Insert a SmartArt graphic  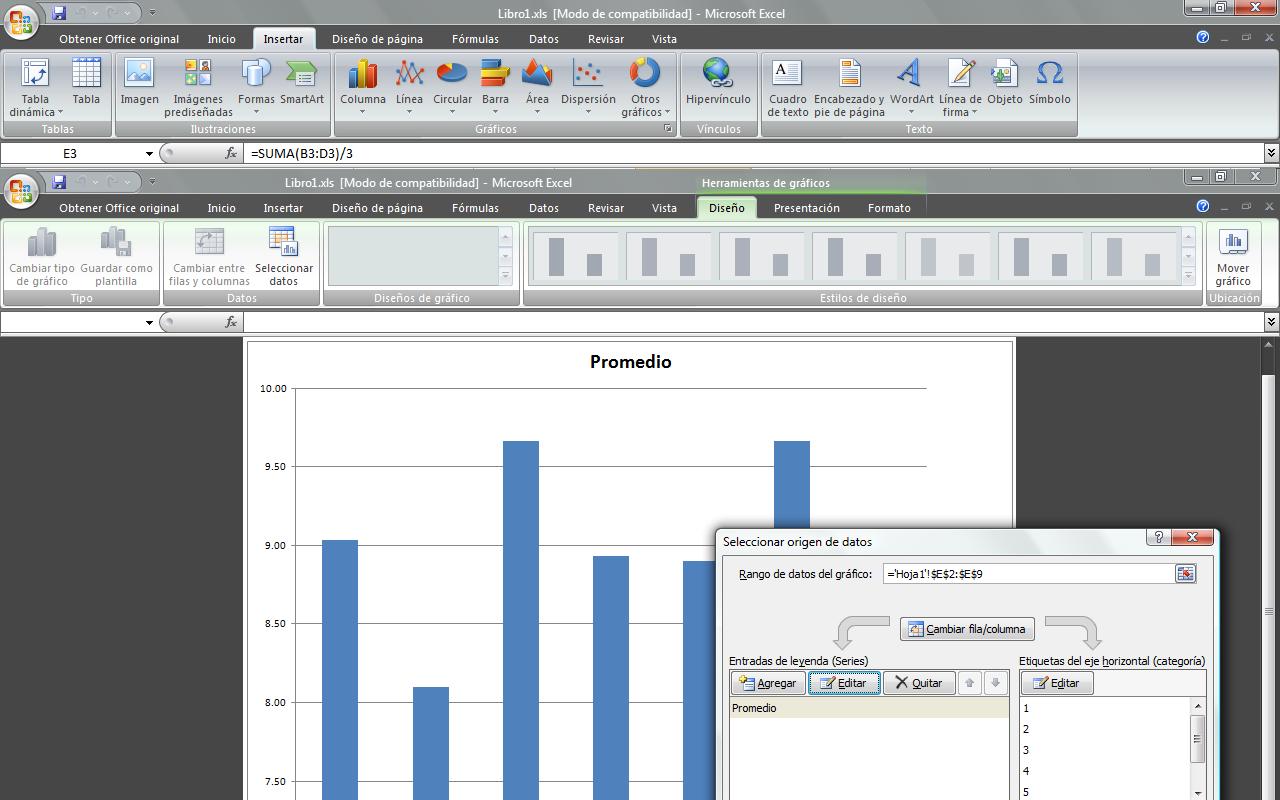[301, 82]
